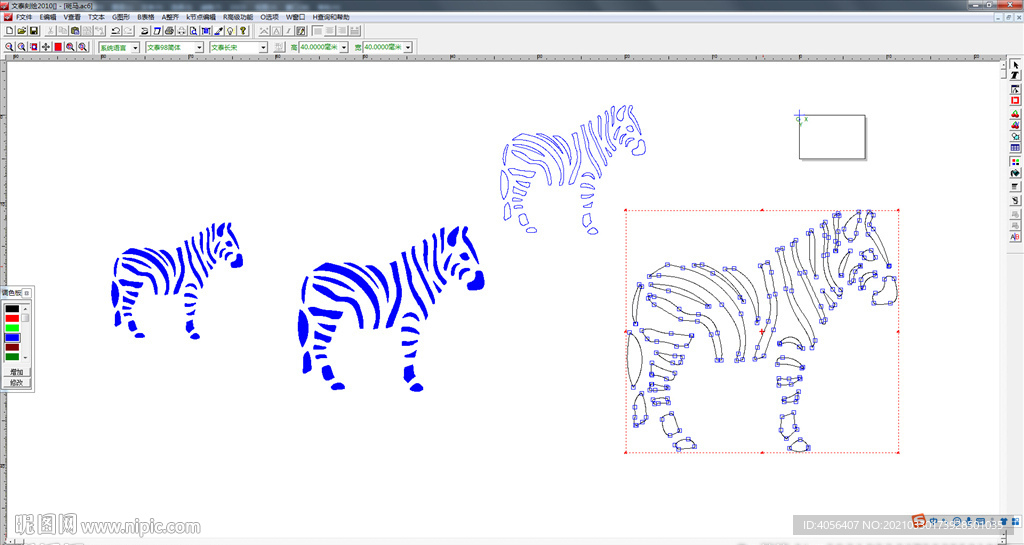Screen dimensions: 1024x545
Task: Open the 系统语言 language dropdown
Action: click(135, 47)
